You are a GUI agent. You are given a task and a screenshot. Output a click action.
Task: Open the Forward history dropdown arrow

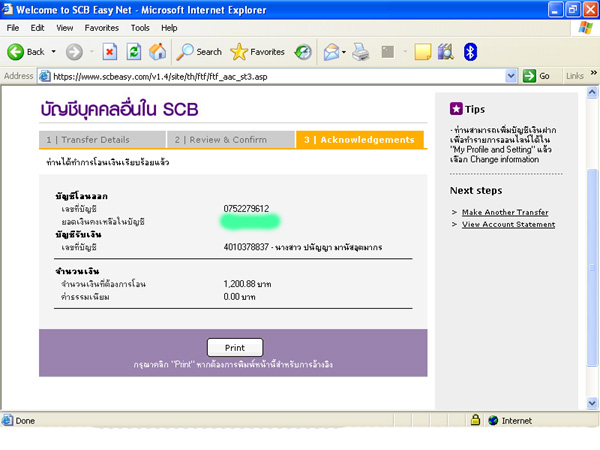(x=92, y=52)
